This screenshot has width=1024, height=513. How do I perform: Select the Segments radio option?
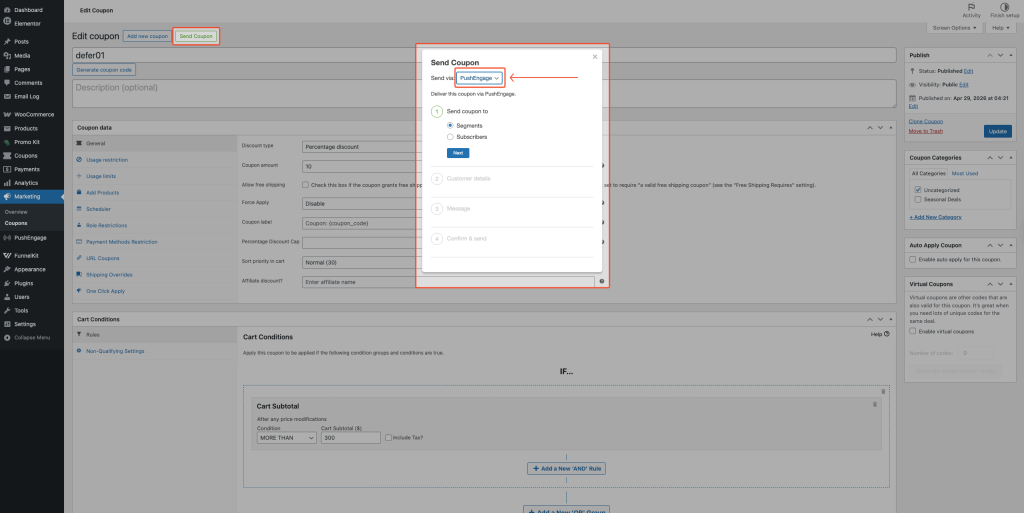click(x=450, y=125)
